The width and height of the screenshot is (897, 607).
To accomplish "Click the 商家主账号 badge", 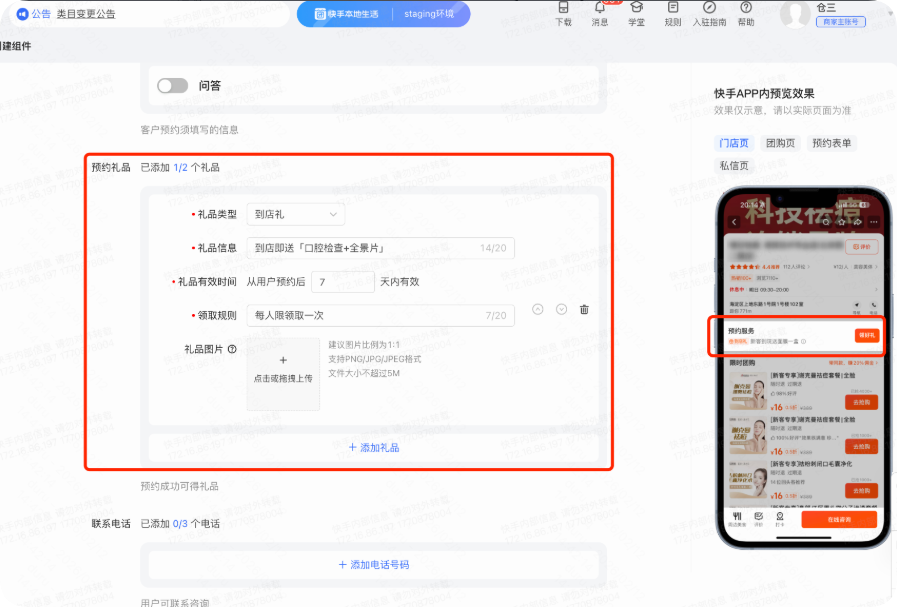I will tap(840, 22).
